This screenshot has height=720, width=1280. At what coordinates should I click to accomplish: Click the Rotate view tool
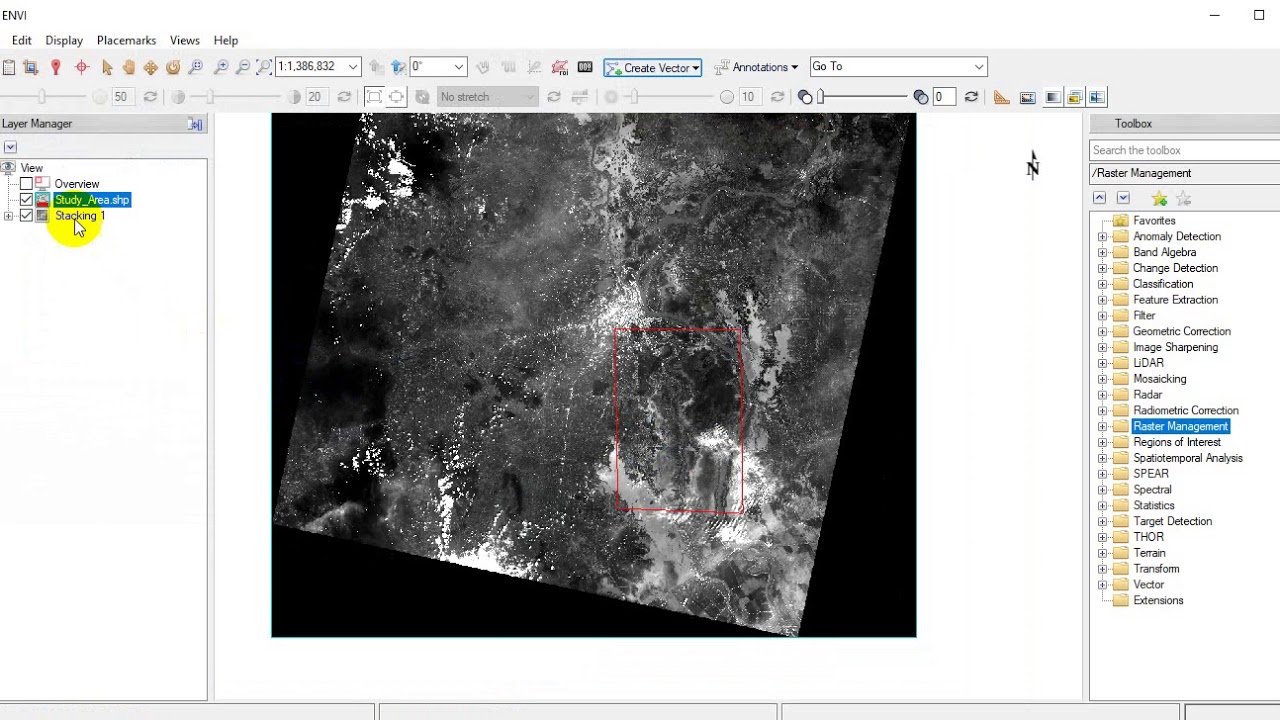[x=173, y=67]
